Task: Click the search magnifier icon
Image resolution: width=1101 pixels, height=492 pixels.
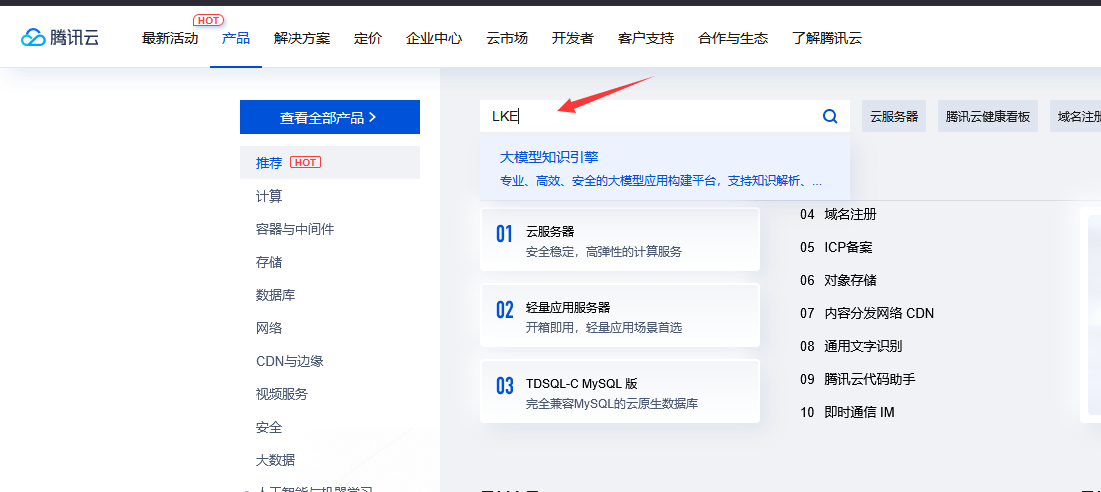Action: pos(830,116)
